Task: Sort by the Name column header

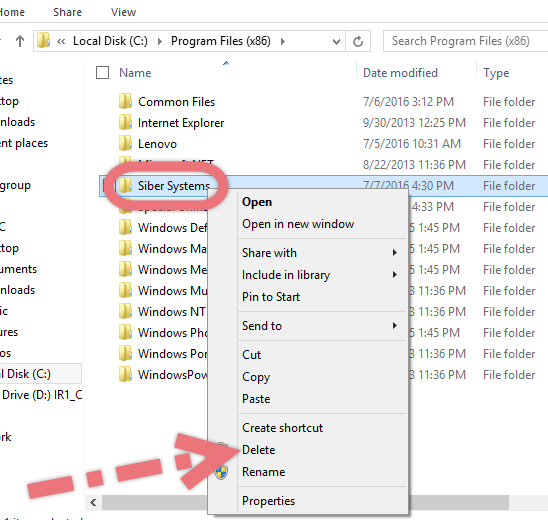Action: coord(135,73)
